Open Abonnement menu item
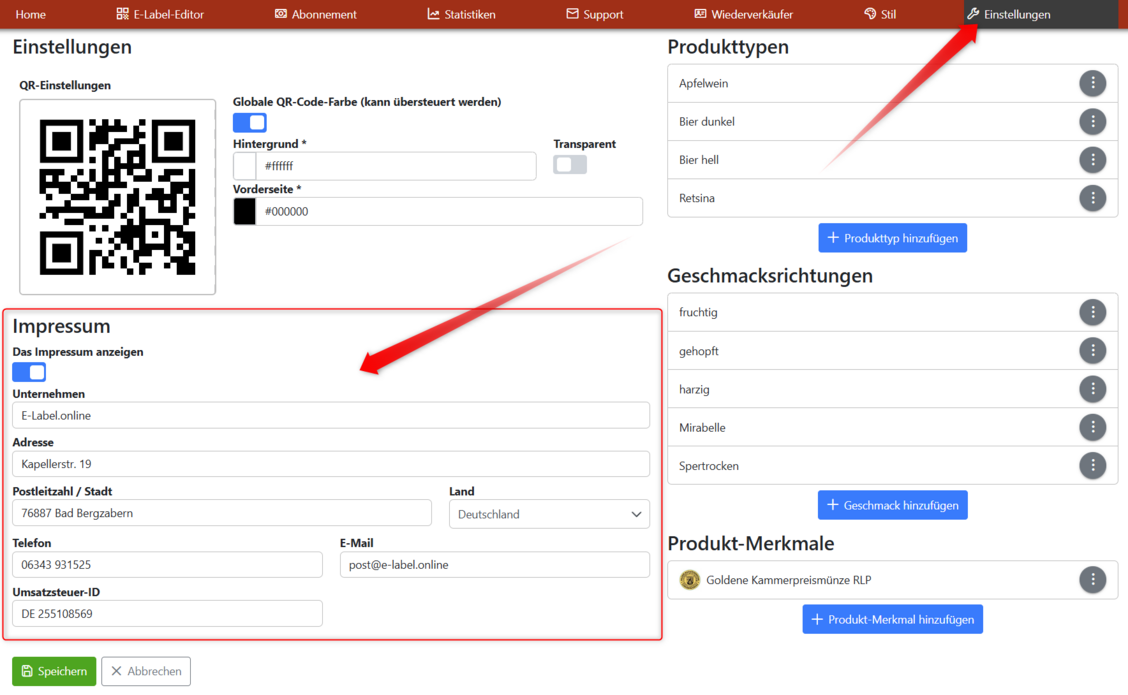Viewport: 1128px width, 695px height. click(315, 14)
